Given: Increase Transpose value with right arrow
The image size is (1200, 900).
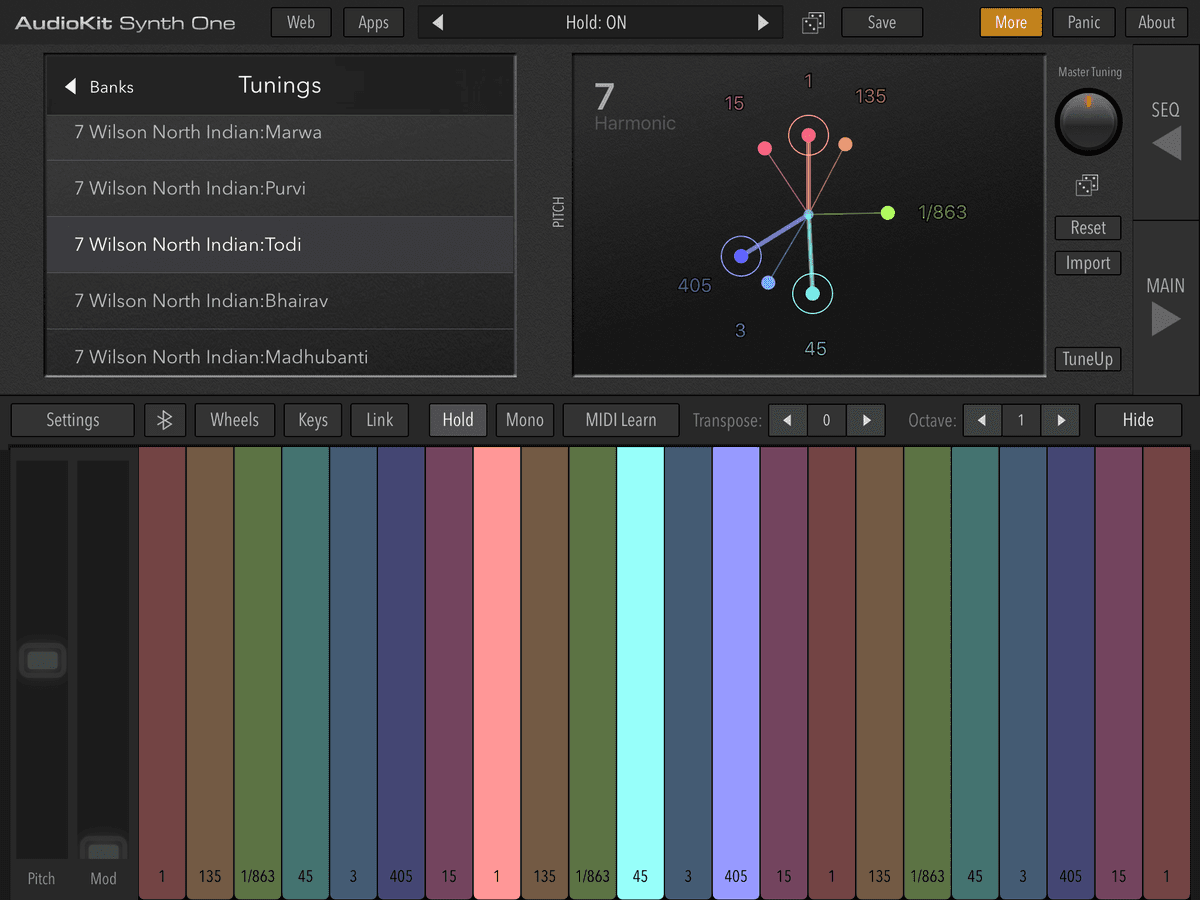Looking at the screenshot, I should (x=866, y=420).
